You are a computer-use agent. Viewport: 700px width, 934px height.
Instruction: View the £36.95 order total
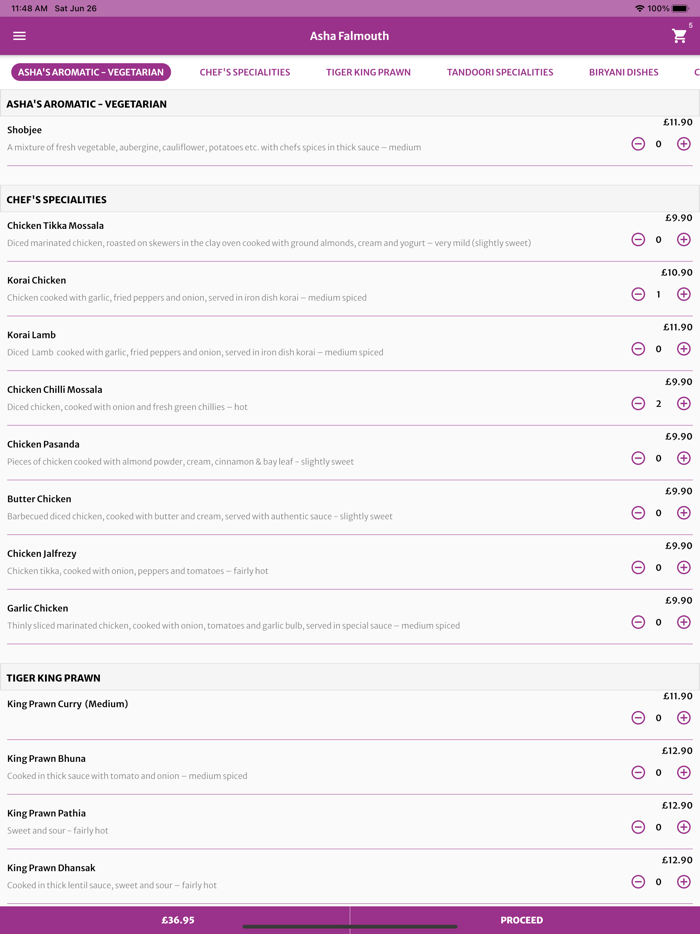(x=178, y=920)
